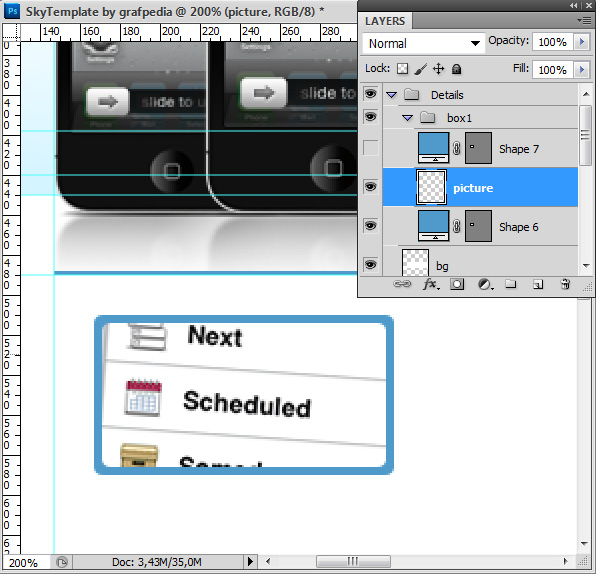The image size is (596, 574).
Task: Link layers chain icon at panel bottom
Action: pyautogui.click(x=402, y=284)
